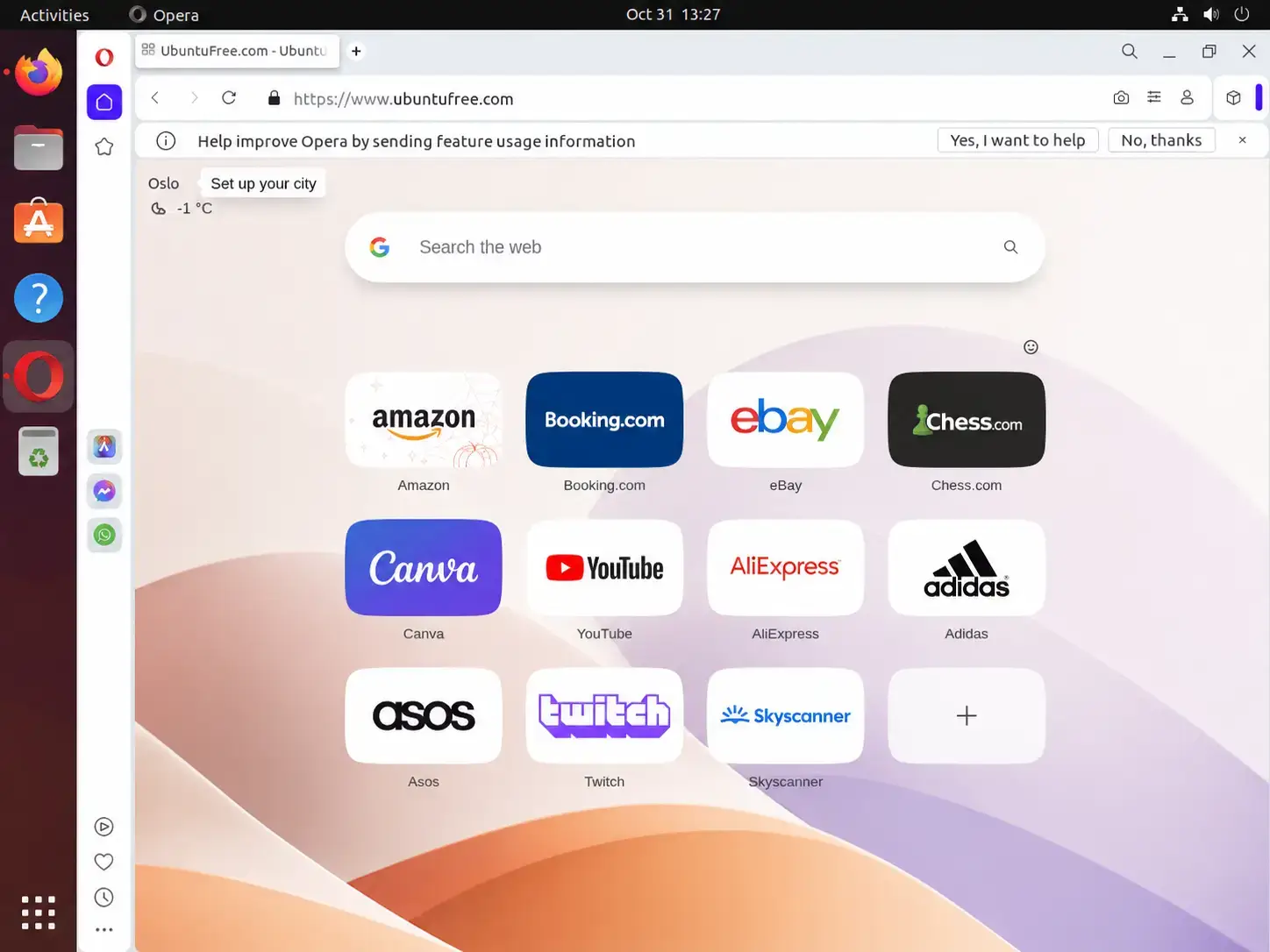Open the Aria AI sidebar icon
The width and height of the screenshot is (1270, 952).
pos(104,446)
